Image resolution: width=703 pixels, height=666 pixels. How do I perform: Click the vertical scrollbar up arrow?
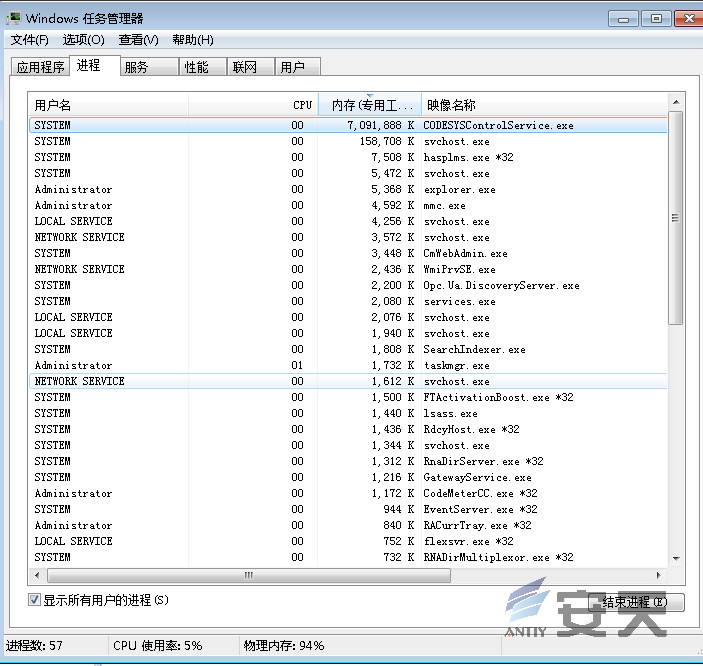676,103
